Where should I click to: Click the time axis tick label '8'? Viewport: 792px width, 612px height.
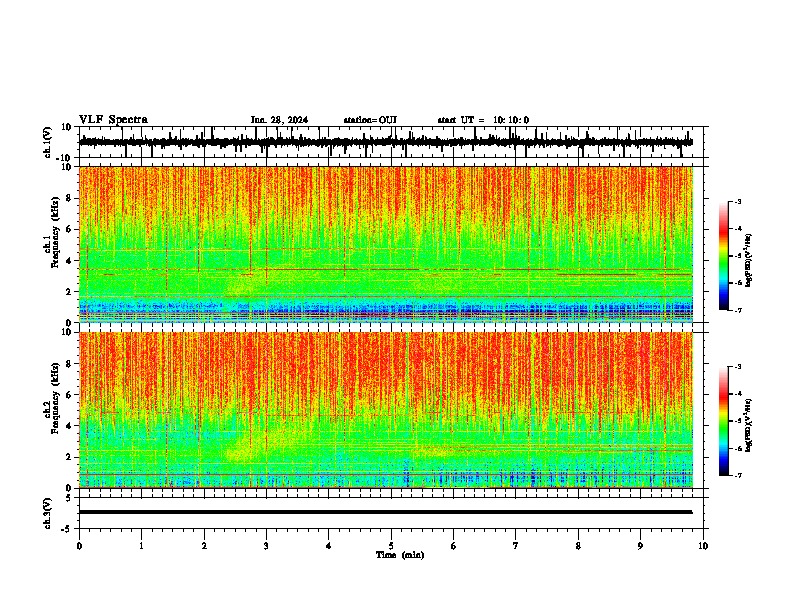click(578, 546)
